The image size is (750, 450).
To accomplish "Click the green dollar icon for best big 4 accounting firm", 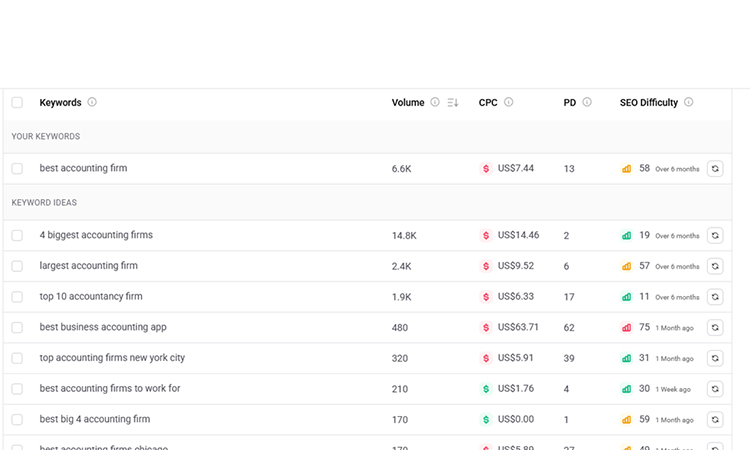I will 486,419.
